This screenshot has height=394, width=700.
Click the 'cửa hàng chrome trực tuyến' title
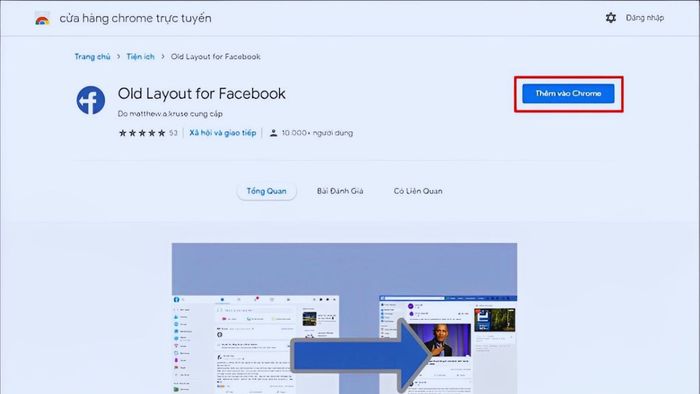tap(135, 18)
